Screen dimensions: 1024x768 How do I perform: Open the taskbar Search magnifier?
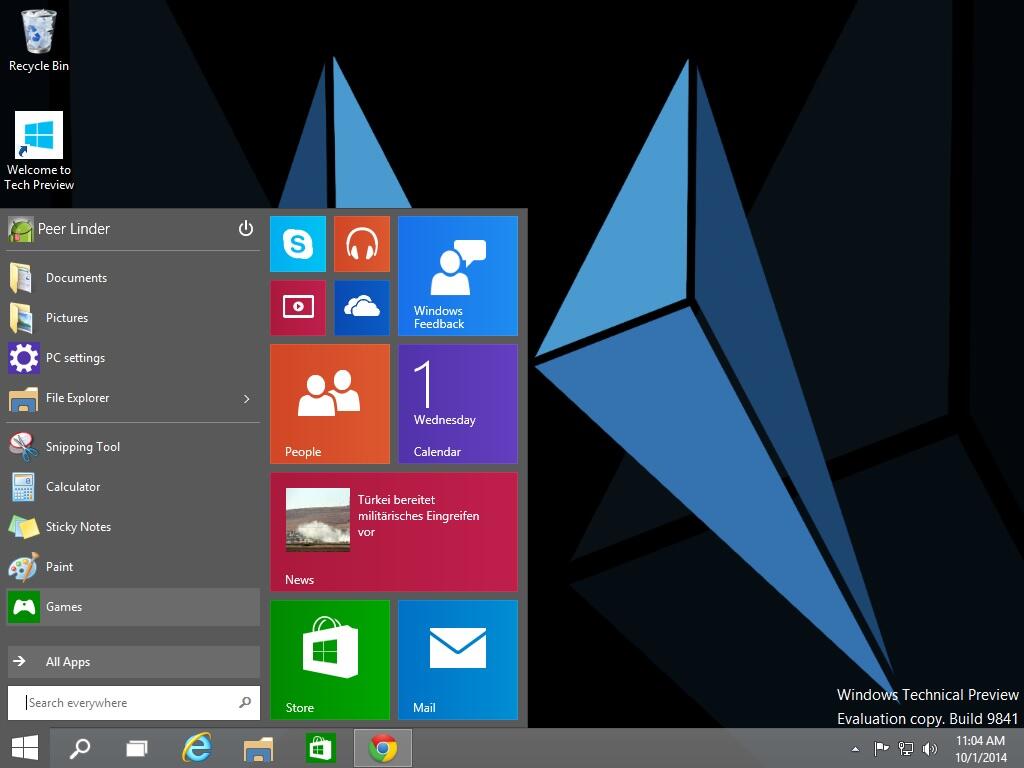pos(80,748)
